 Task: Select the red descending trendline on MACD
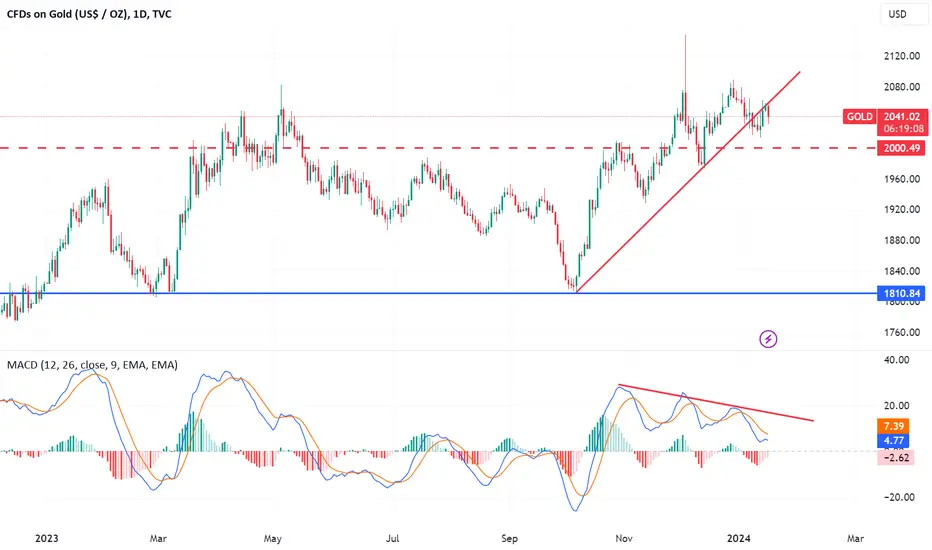click(x=716, y=403)
